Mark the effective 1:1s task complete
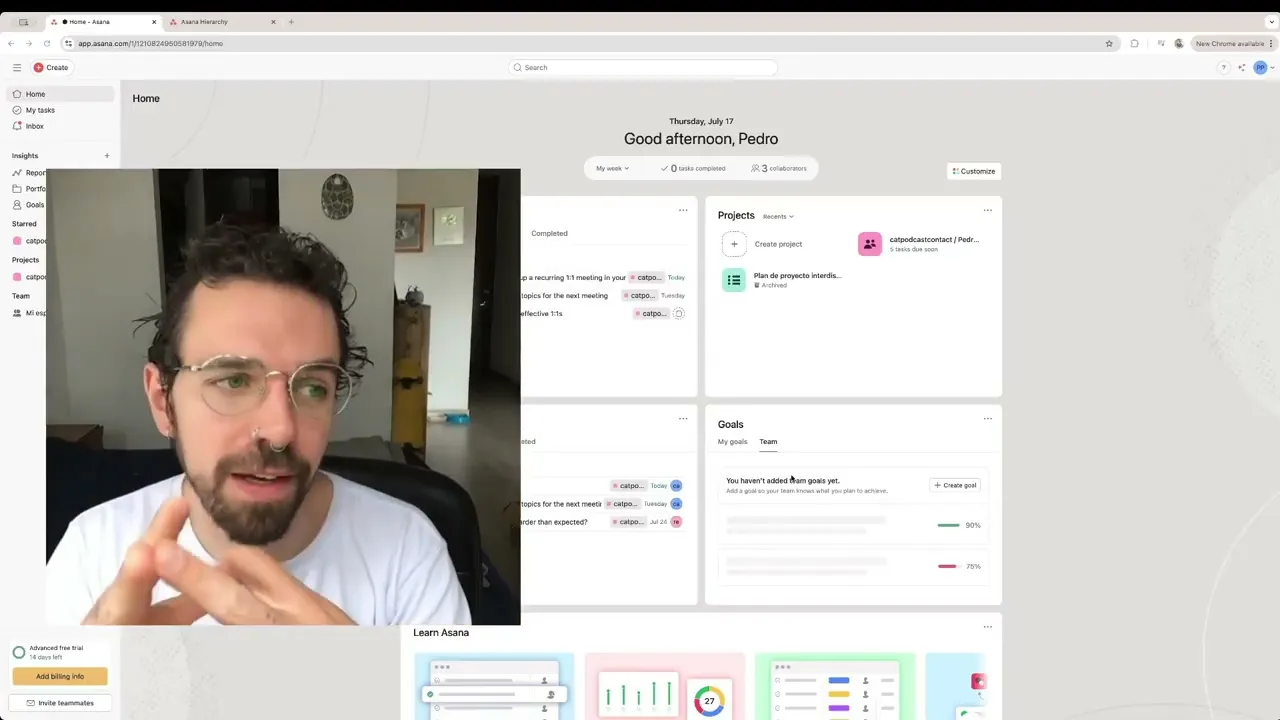Screen dimensions: 1280x720 pos(679,313)
